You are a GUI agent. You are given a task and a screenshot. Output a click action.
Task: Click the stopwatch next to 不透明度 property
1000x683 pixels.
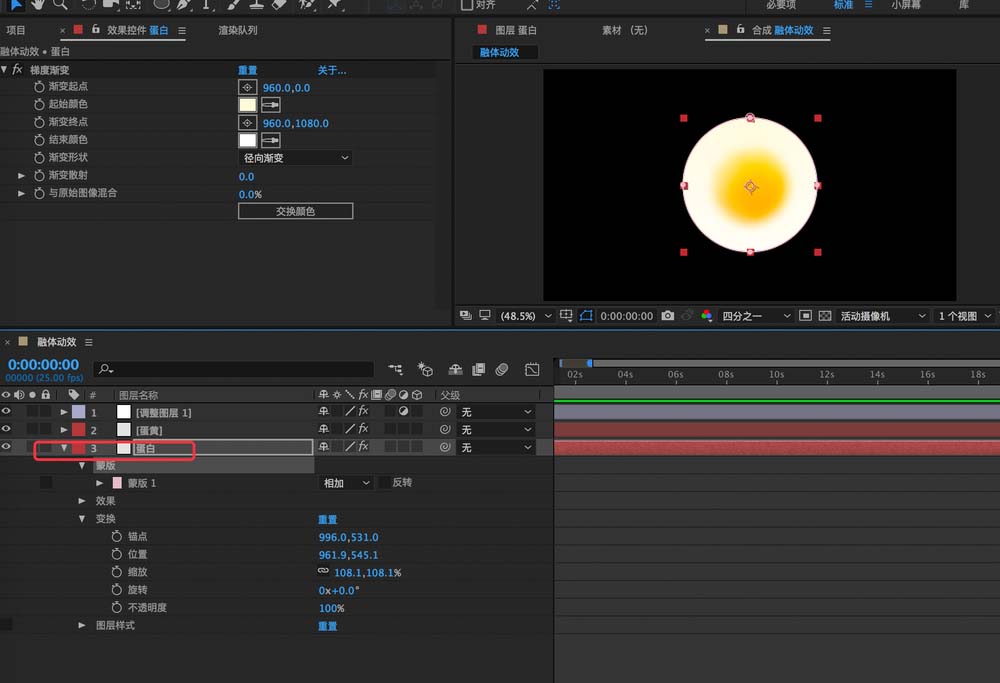click(116, 608)
